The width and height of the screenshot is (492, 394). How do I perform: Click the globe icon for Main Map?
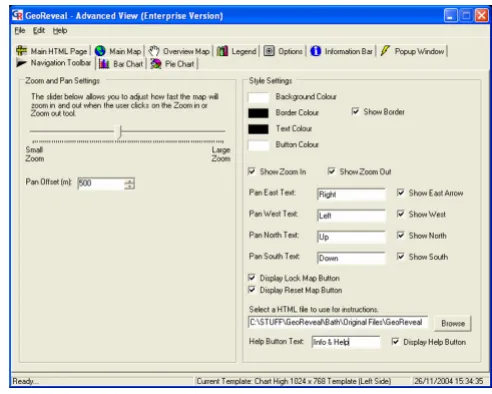coord(100,51)
